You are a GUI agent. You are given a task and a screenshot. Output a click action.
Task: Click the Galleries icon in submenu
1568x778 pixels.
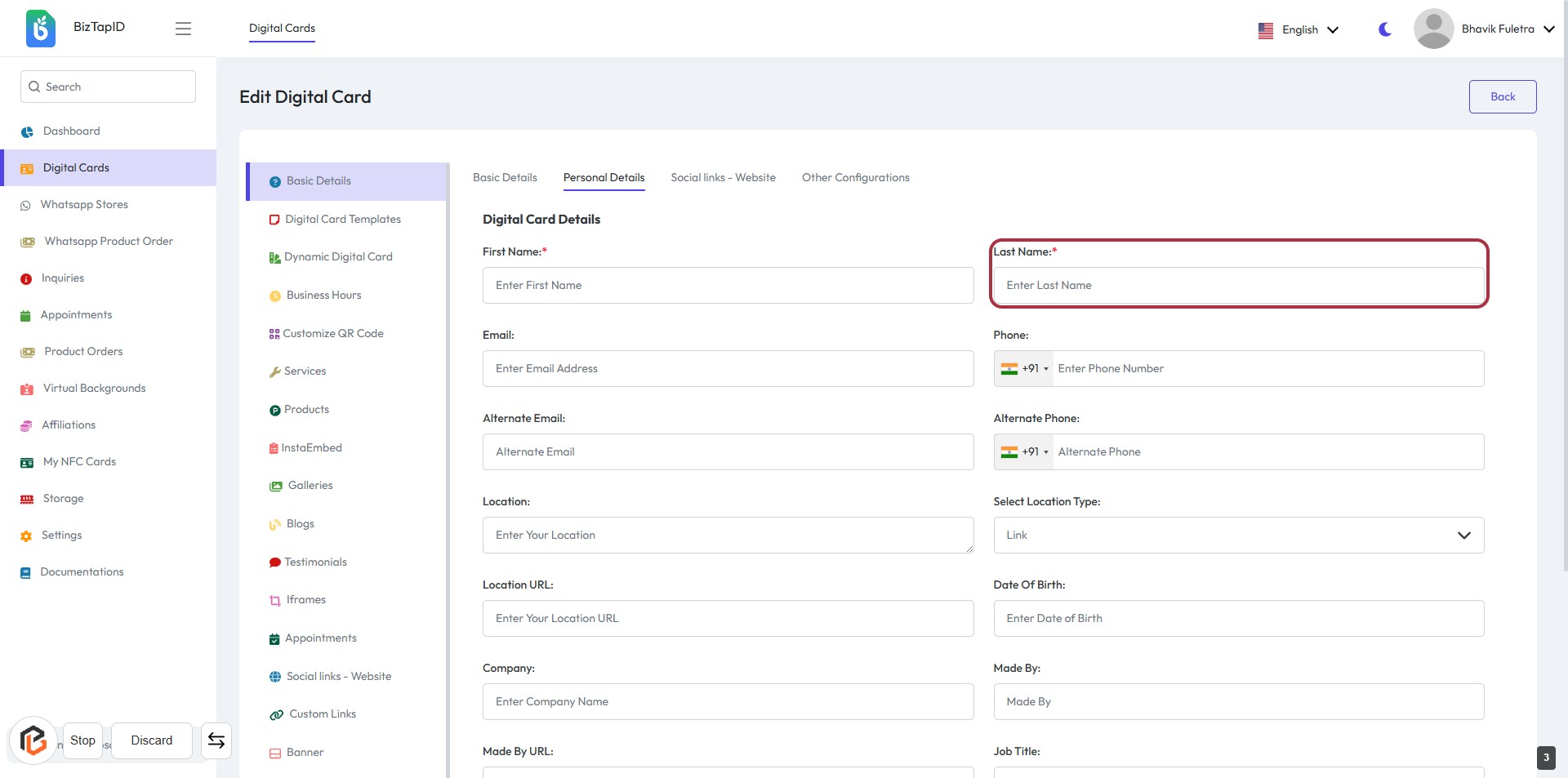276,486
